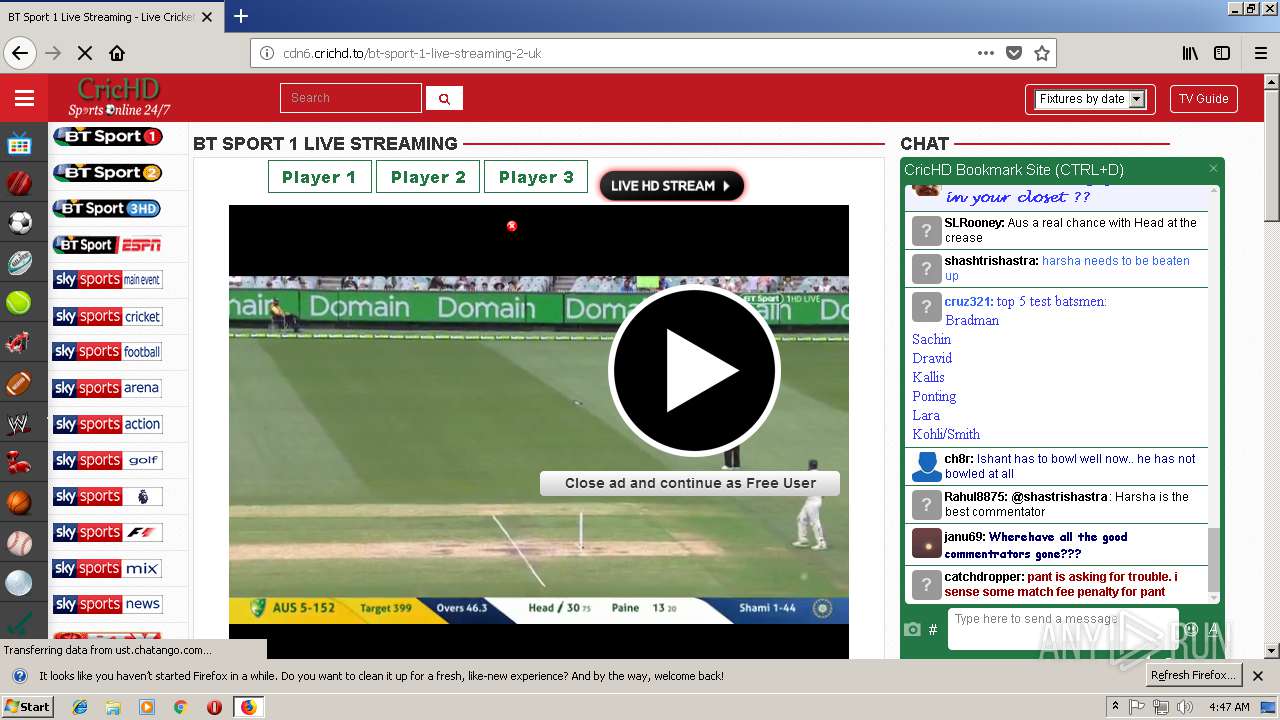Go back with Firefox back arrow

click(20, 53)
